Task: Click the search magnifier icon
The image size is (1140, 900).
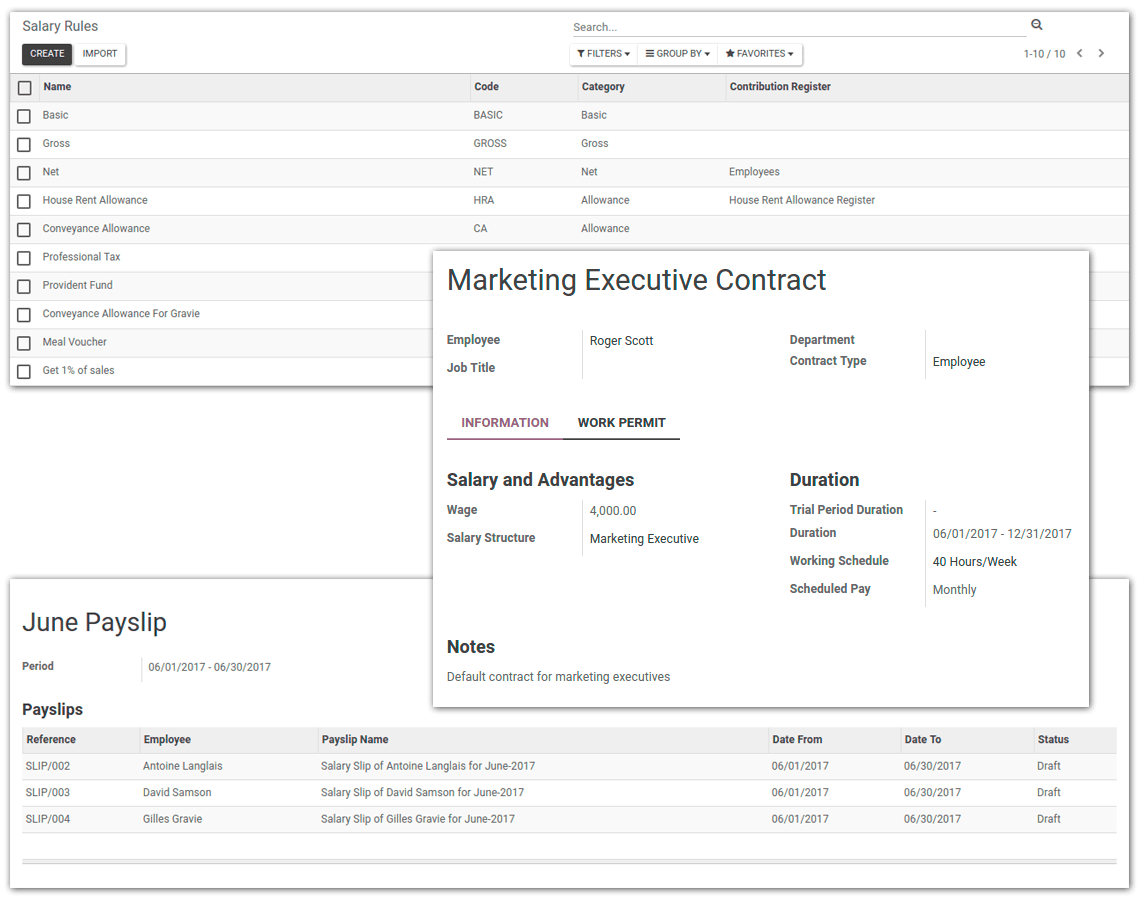Action: (x=1036, y=23)
